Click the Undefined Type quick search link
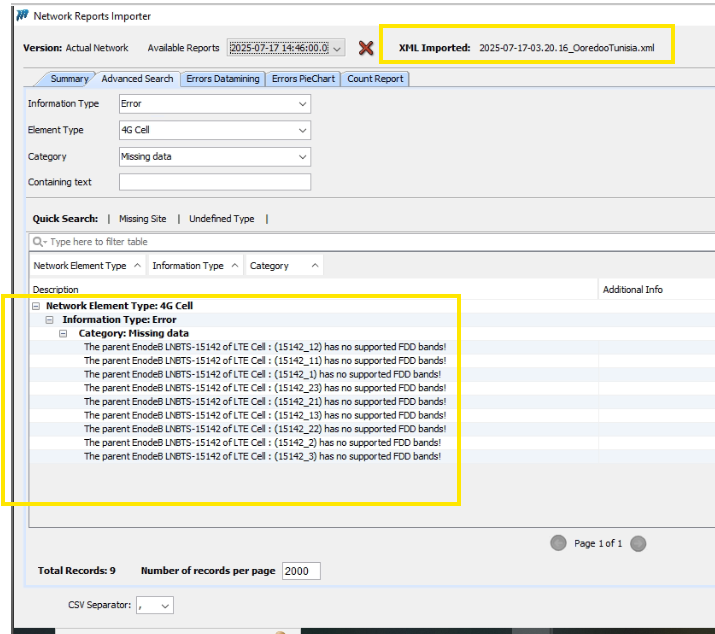Viewport: 715px width, 634px height. click(x=221, y=218)
